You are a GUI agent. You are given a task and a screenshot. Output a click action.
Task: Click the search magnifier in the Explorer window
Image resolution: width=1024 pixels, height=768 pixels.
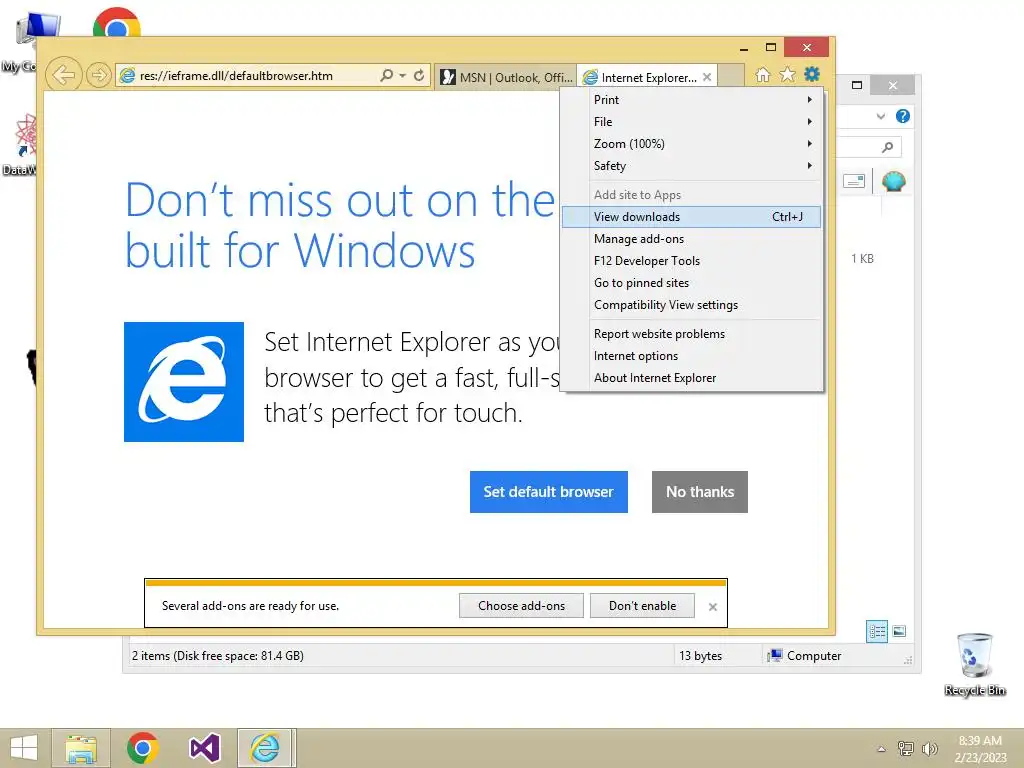(x=887, y=147)
